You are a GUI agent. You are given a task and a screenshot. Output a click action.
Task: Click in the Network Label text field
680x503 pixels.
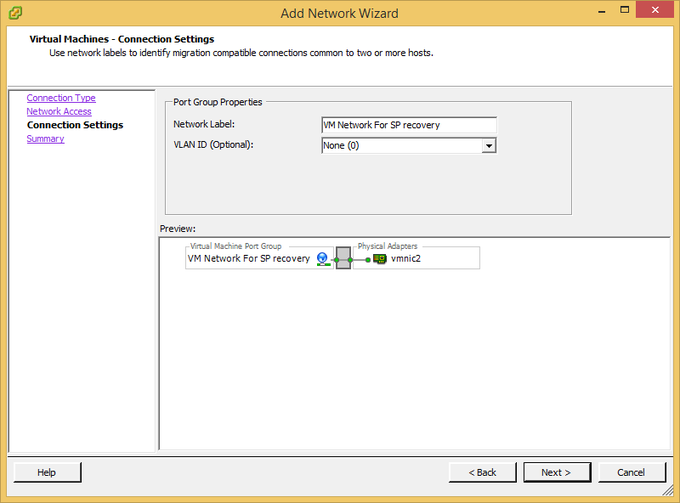point(408,125)
